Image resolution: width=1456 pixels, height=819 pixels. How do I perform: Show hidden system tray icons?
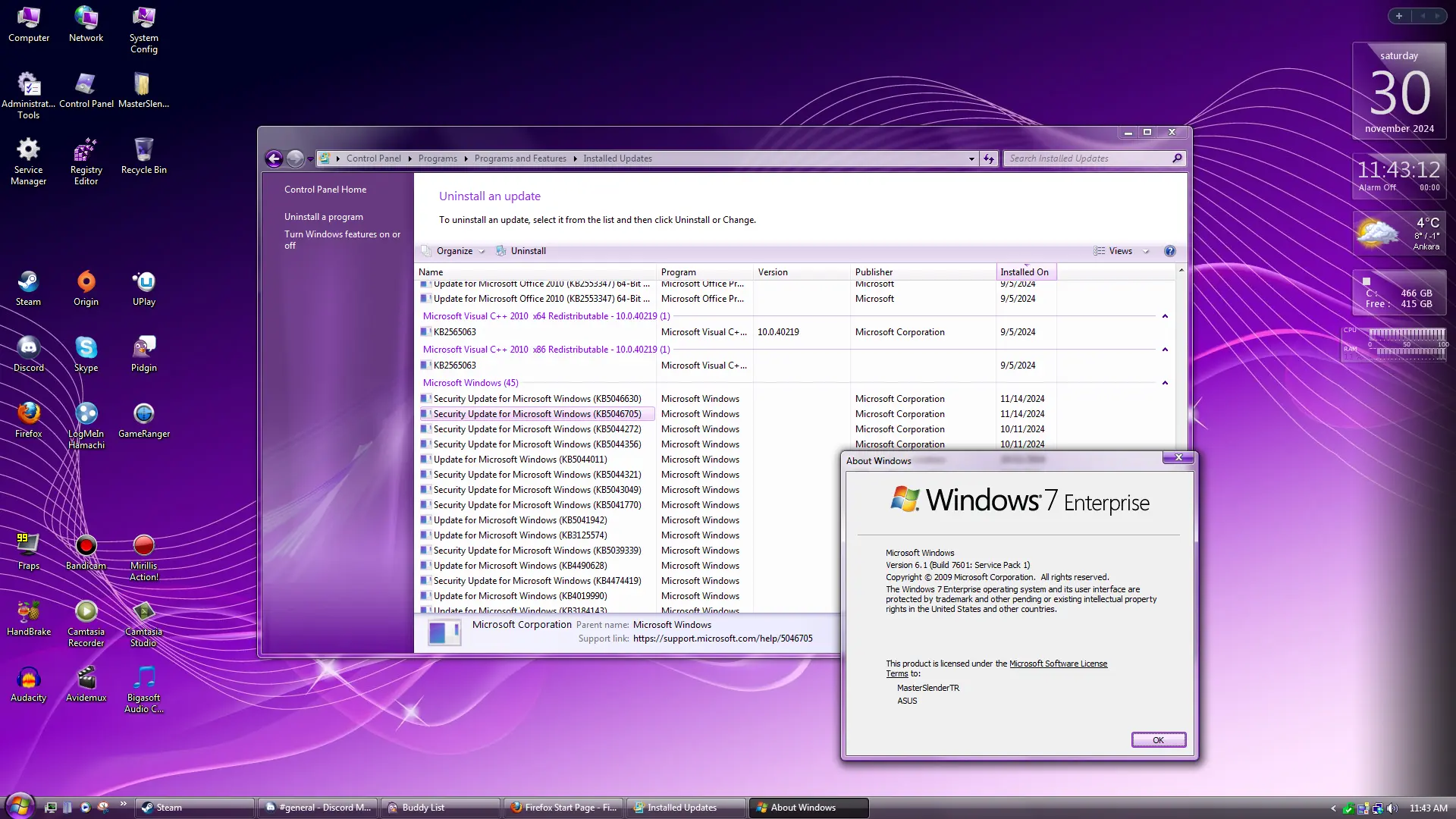tap(1333, 808)
